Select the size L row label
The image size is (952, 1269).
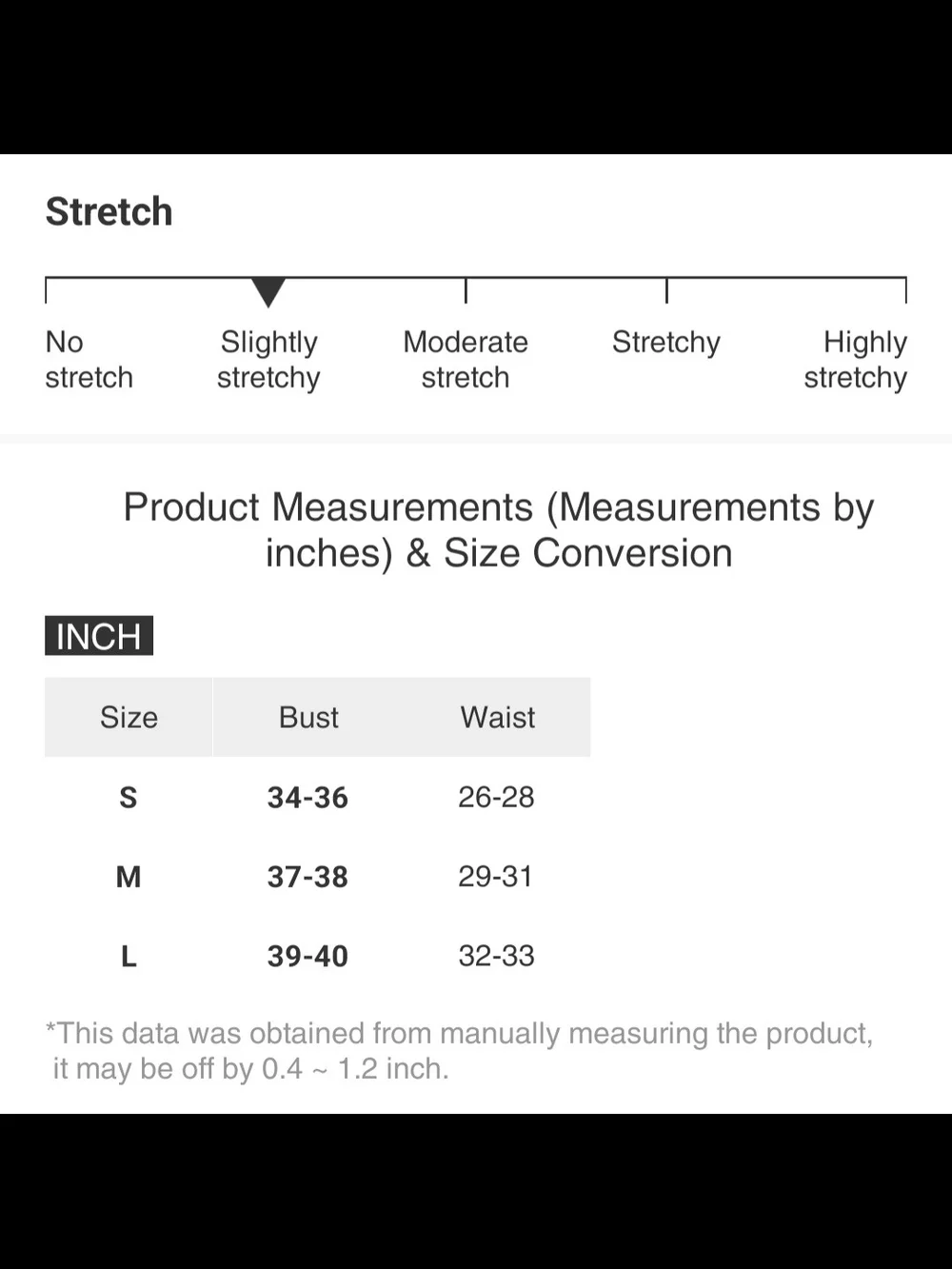coord(129,956)
